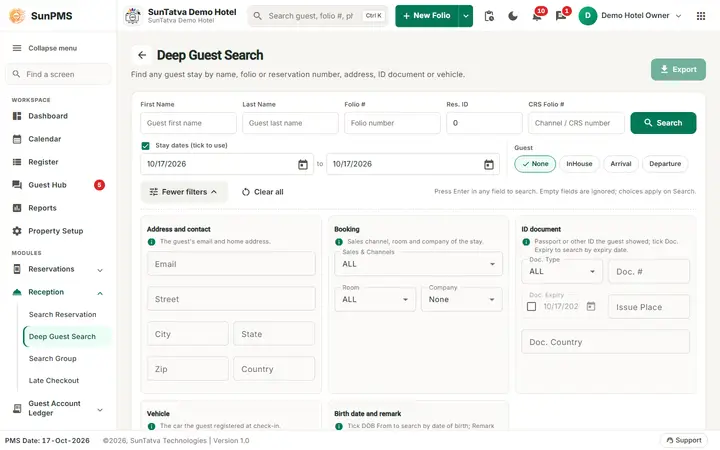Click the info icon under ID document
This screenshot has height=450, width=720.
[x=526, y=242]
